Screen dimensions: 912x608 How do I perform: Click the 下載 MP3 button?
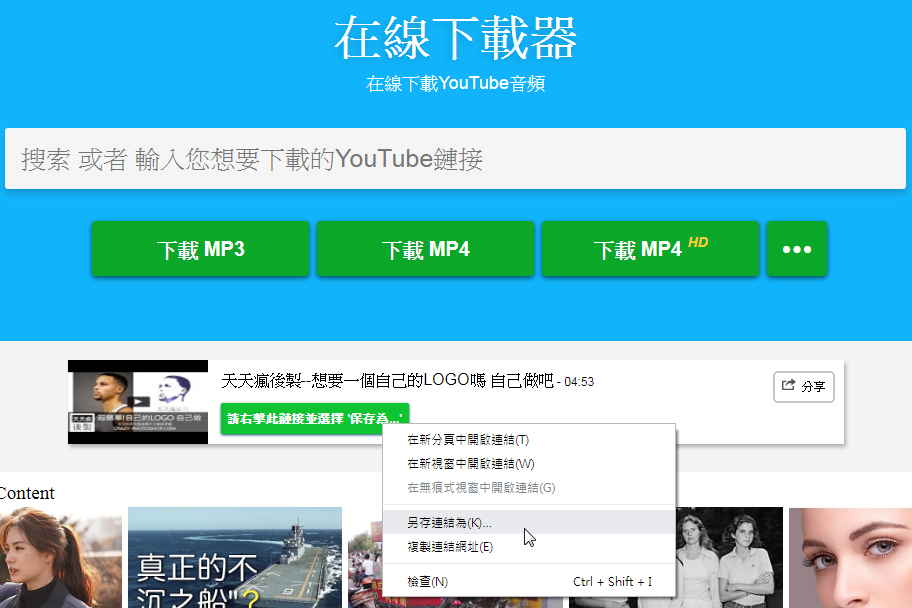[x=201, y=249]
